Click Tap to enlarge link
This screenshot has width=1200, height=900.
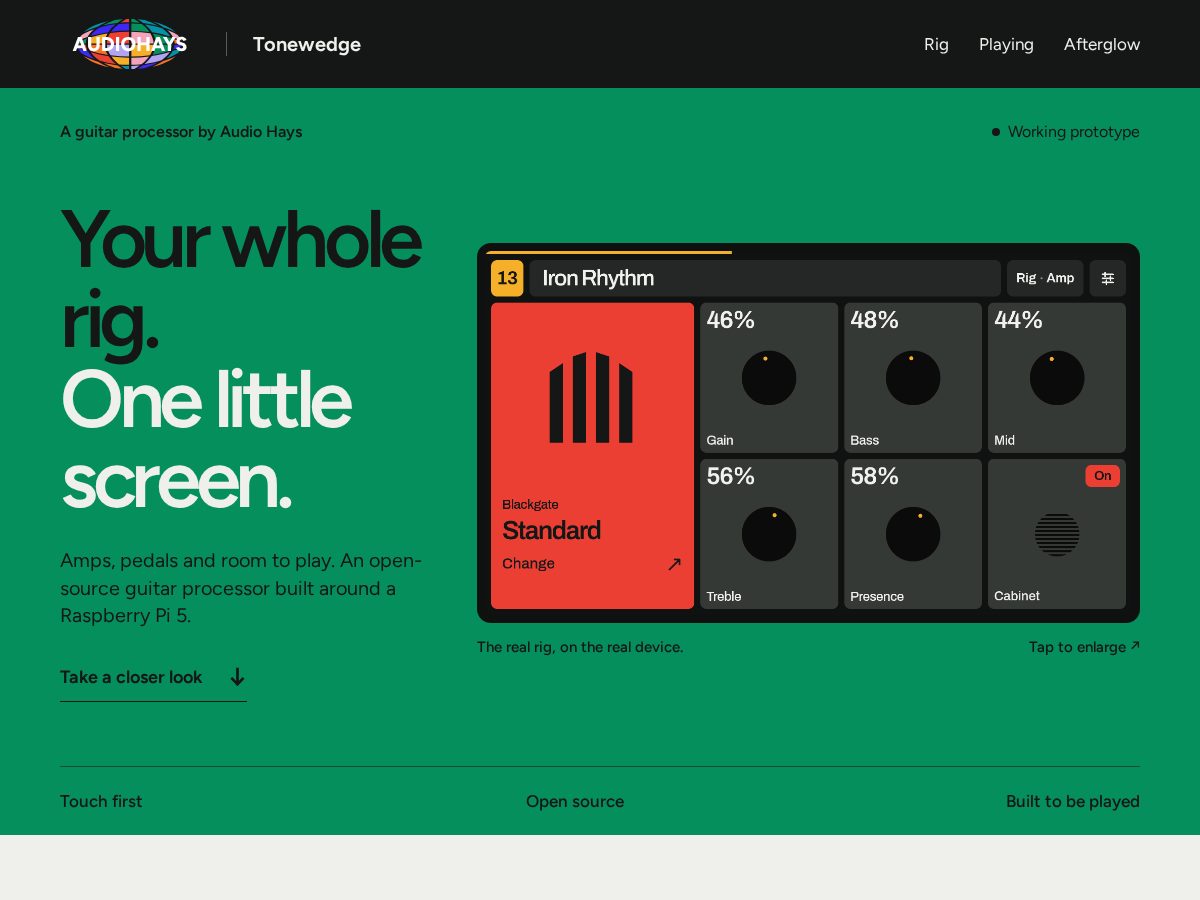(1084, 647)
